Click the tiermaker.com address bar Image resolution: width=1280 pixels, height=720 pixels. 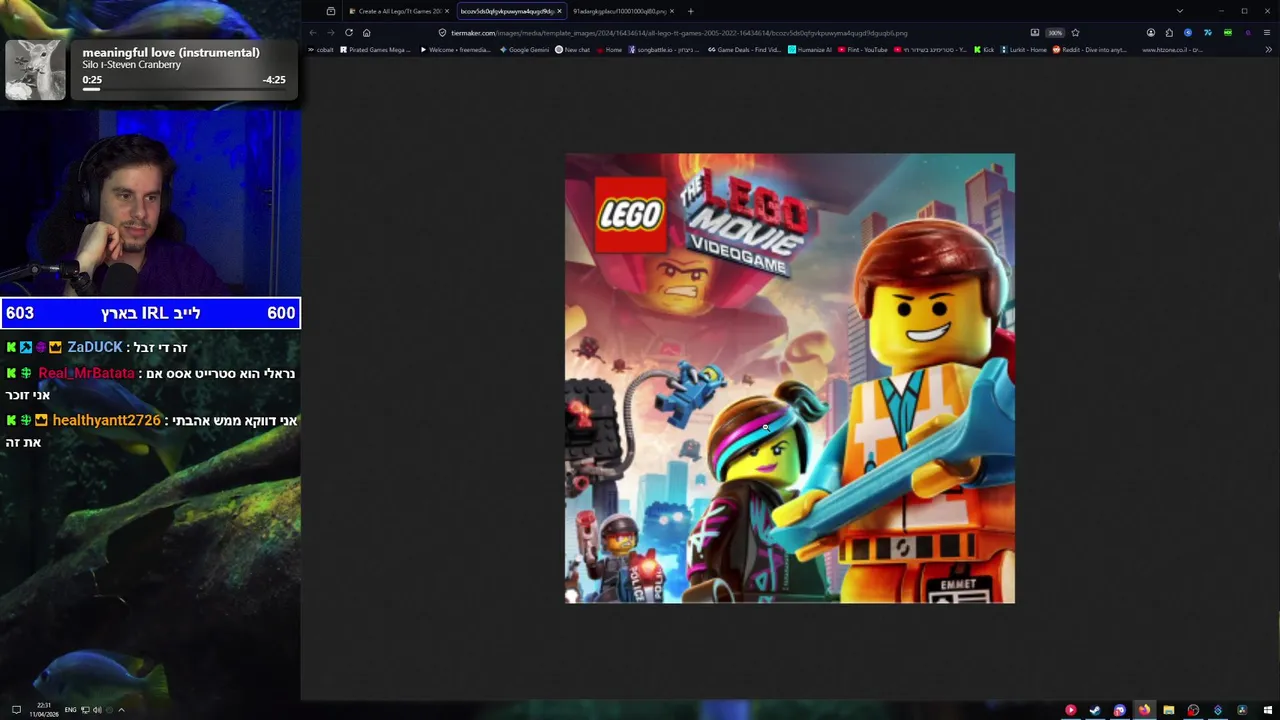tap(735, 32)
